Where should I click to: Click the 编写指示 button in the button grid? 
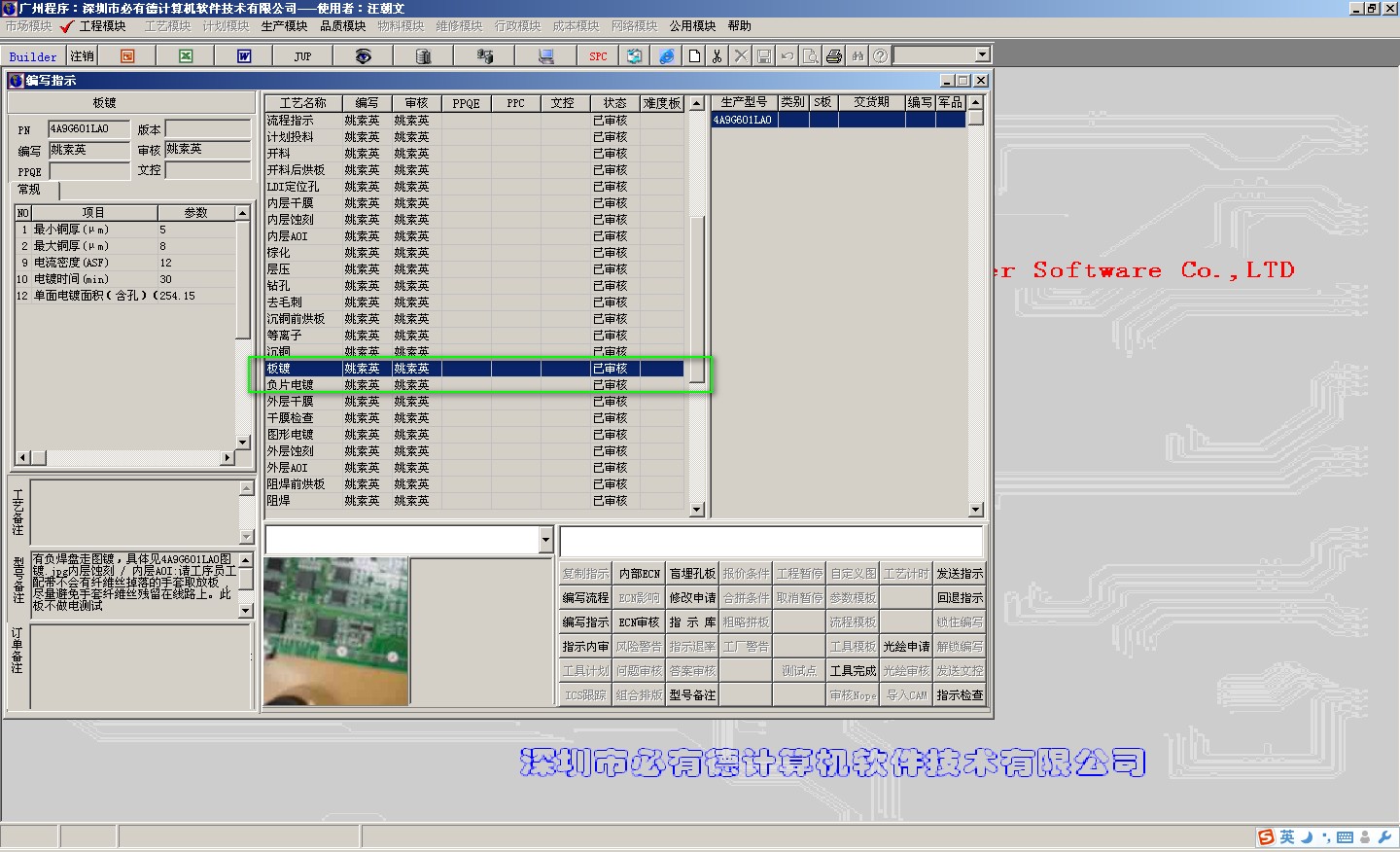click(x=585, y=622)
